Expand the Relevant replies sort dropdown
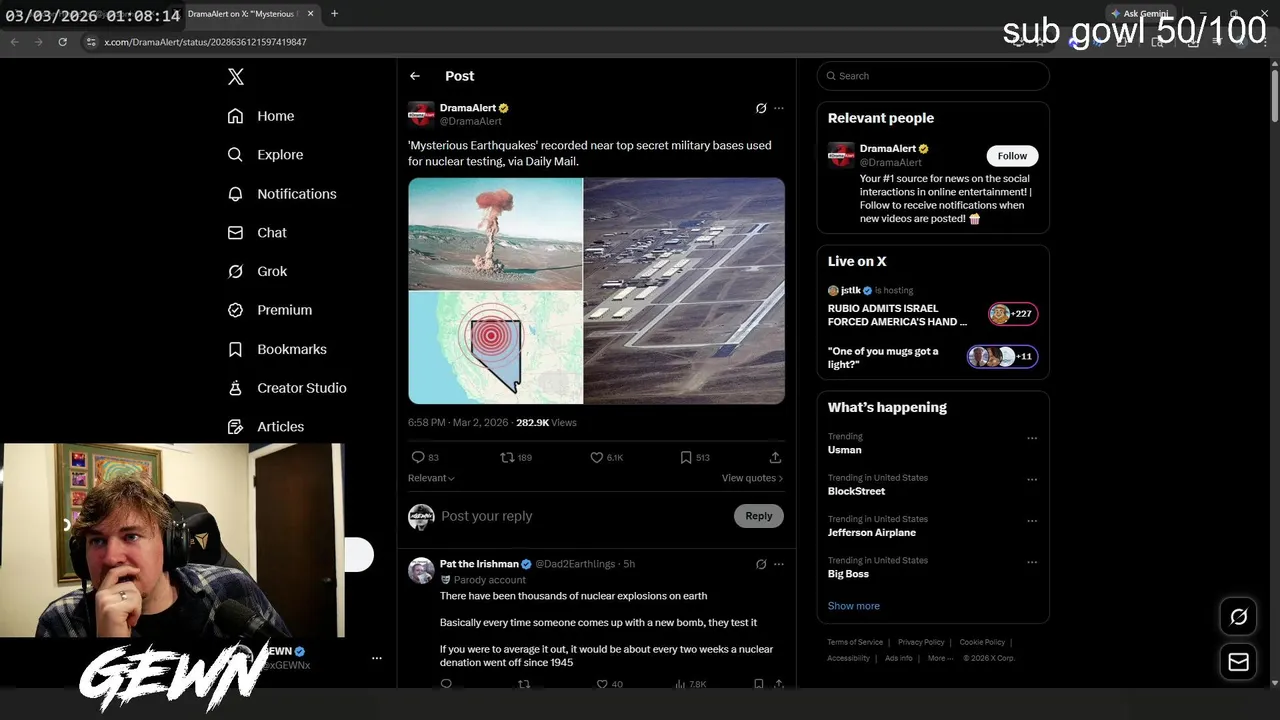The image size is (1280, 720). [x=432, y=478]
